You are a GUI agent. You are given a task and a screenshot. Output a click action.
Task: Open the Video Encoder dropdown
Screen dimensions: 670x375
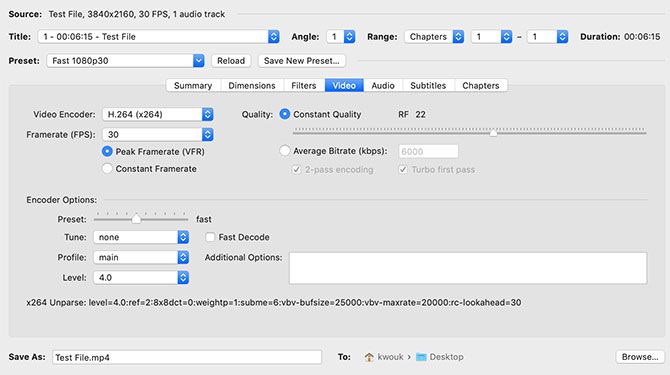[x=158, y=114]
